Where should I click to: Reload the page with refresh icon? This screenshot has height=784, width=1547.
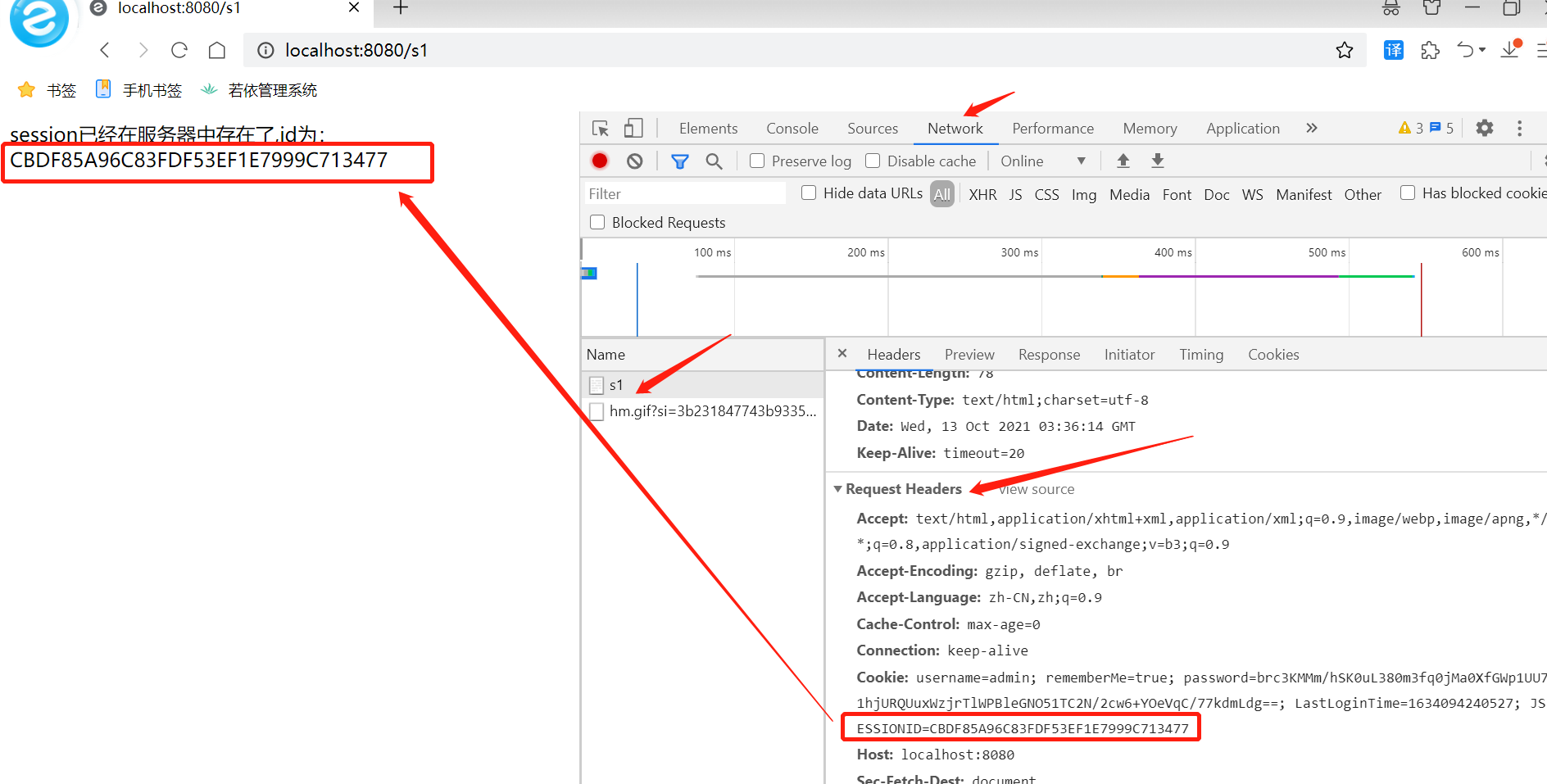tap(179, 50)
